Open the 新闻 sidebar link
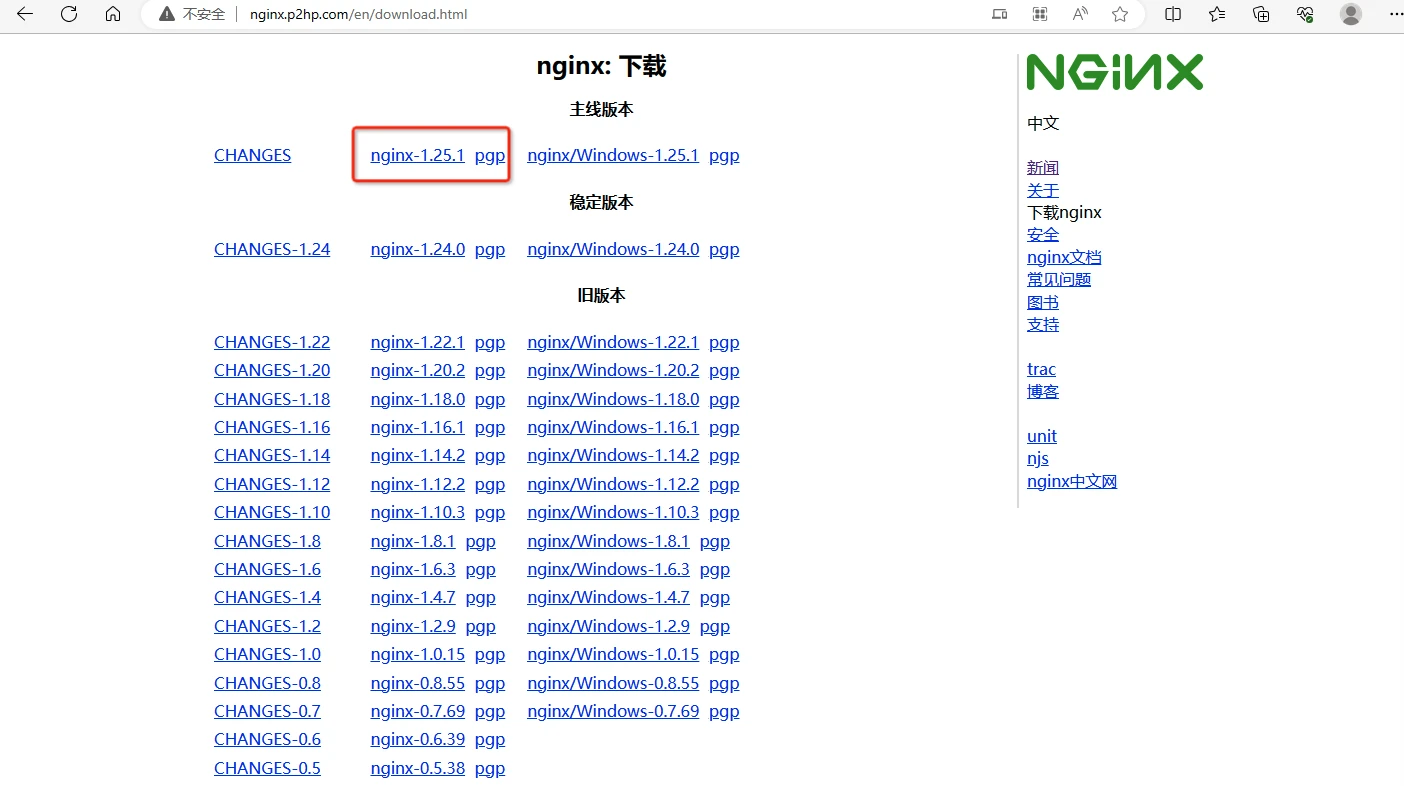Viewport: 1404px width, 786px height. tap(1043, 168)
